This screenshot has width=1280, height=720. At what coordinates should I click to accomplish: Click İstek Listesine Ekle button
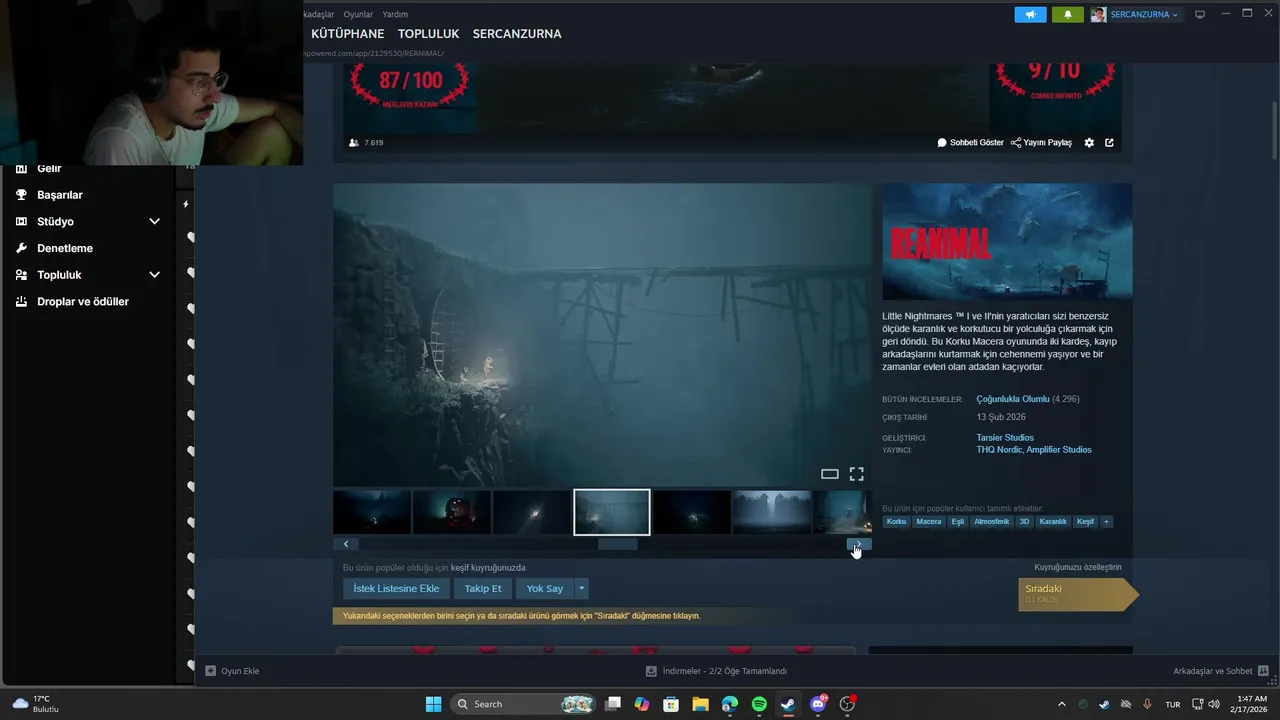point(396,588)
